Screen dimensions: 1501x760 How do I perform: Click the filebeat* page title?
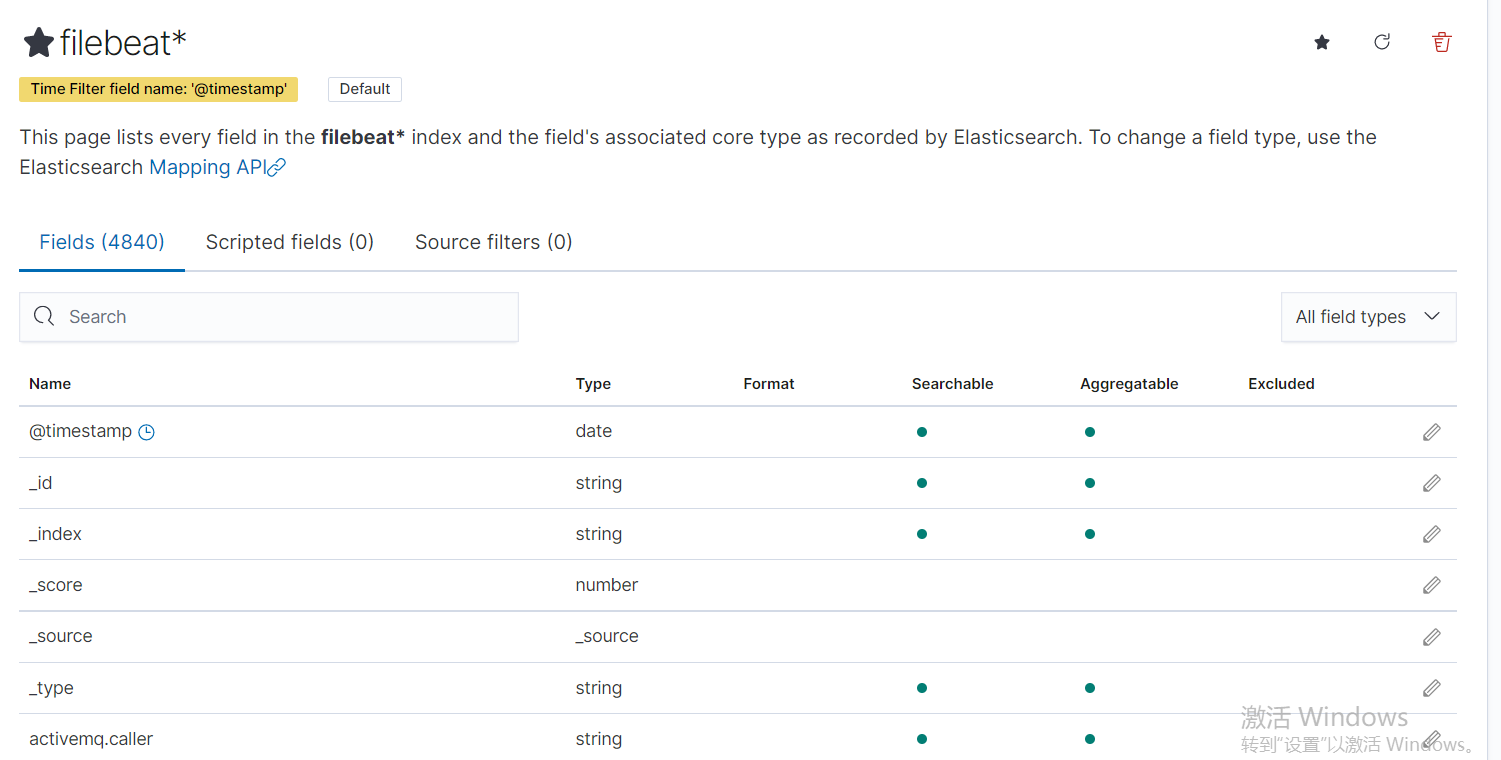coord(123,42)
